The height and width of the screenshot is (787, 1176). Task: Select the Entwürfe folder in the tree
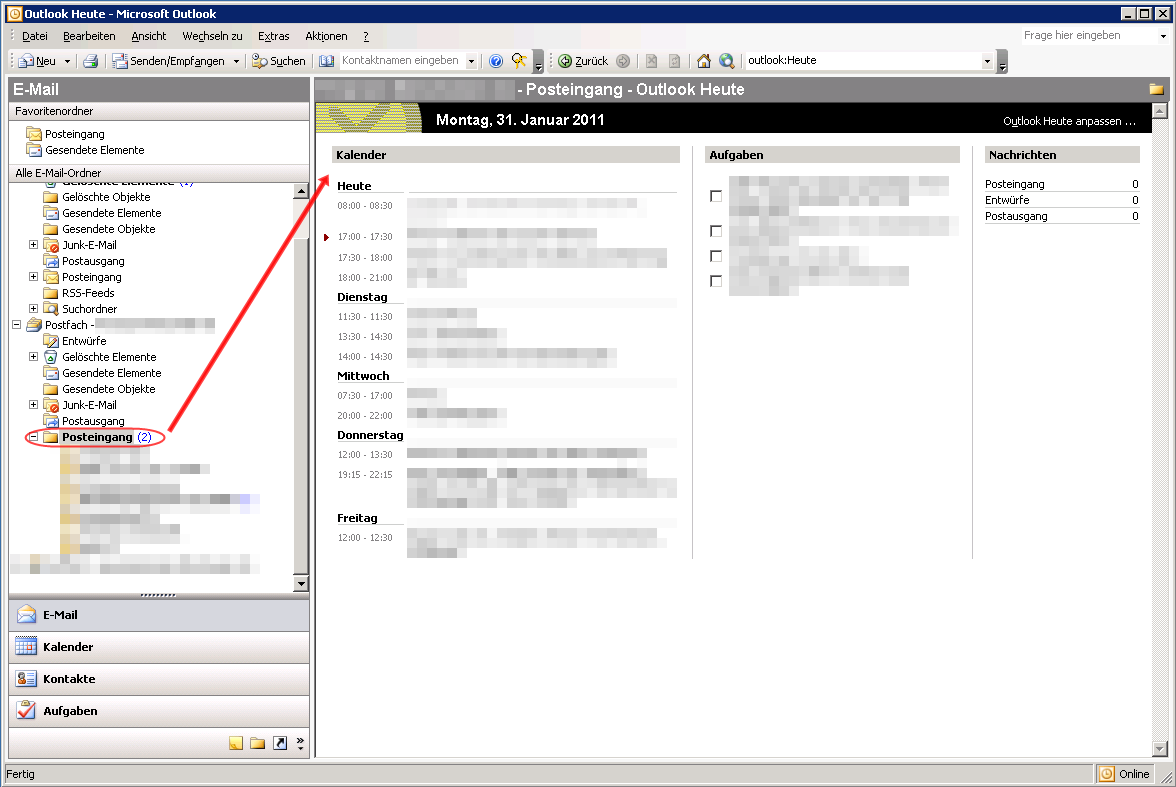point(84,341)
